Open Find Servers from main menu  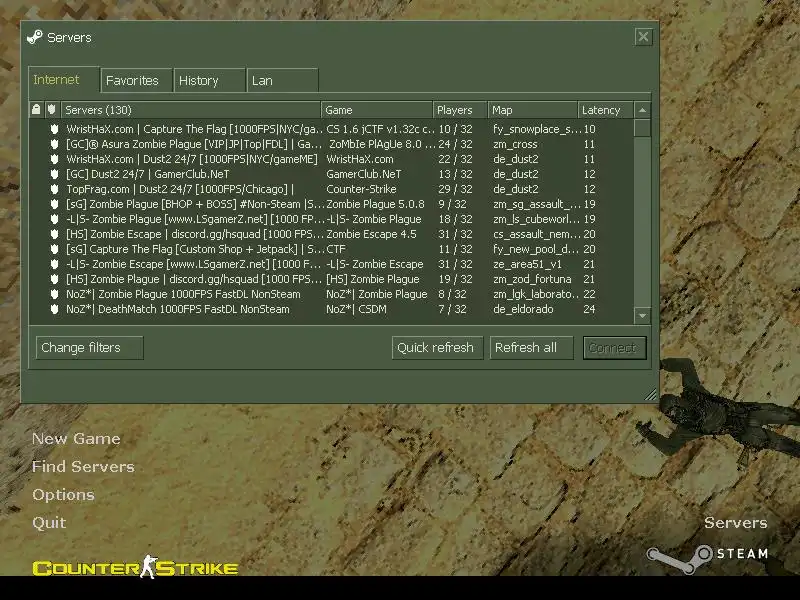[x=83, y=466]
